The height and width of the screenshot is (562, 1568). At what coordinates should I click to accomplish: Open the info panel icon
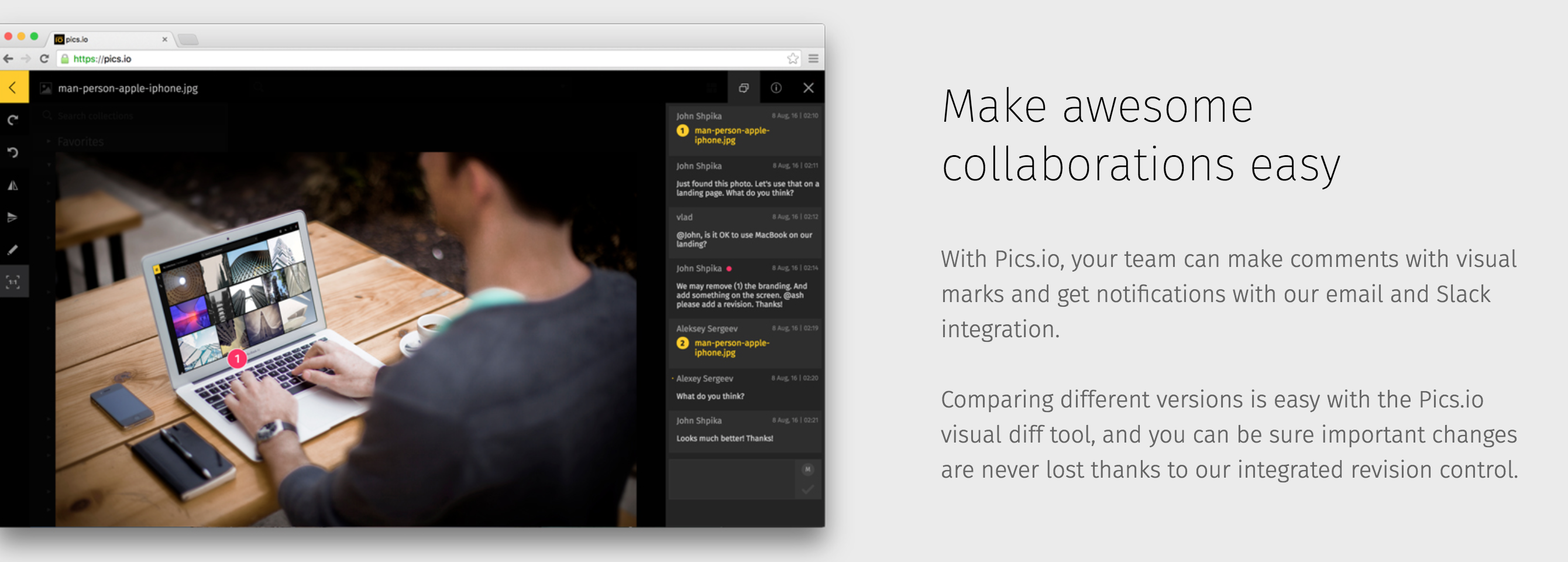click(x=776, y=88)
